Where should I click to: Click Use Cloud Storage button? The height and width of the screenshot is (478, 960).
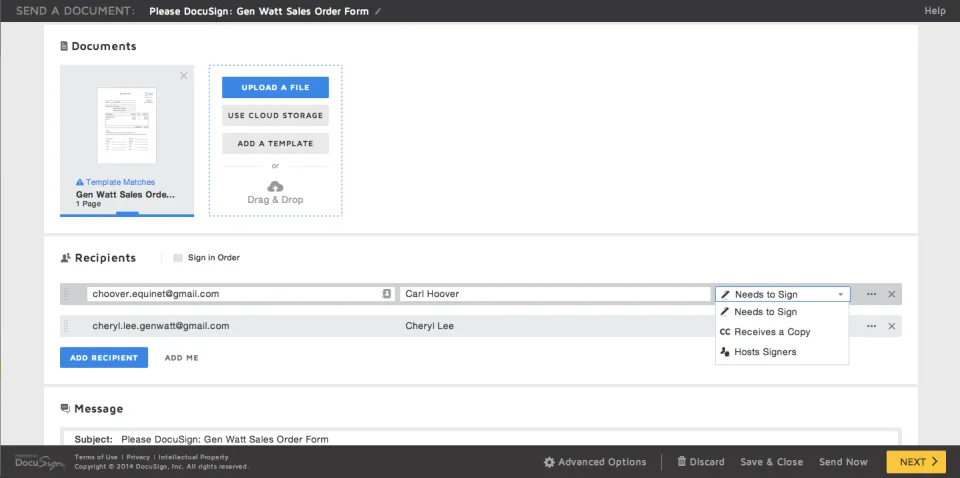(276, 116)
